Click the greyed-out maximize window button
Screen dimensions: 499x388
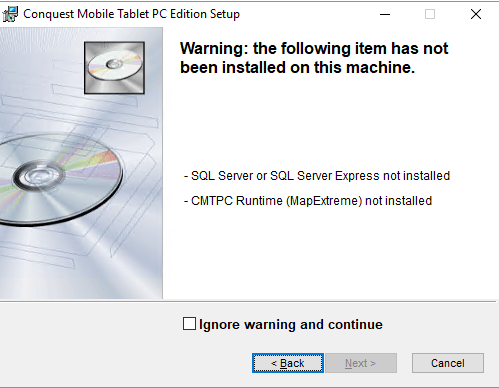point(430,14)
